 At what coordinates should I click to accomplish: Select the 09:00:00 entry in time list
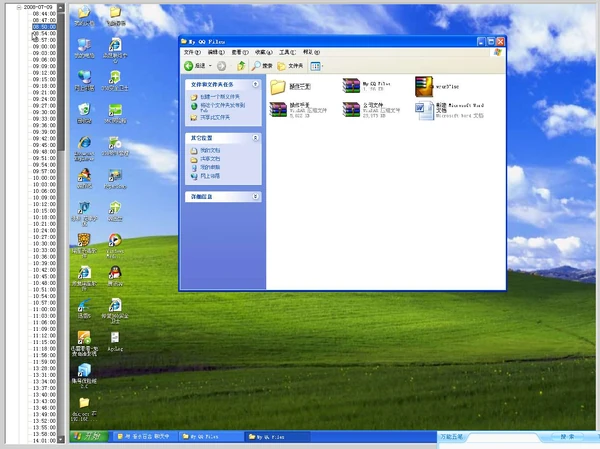click(x=44, y=47)
